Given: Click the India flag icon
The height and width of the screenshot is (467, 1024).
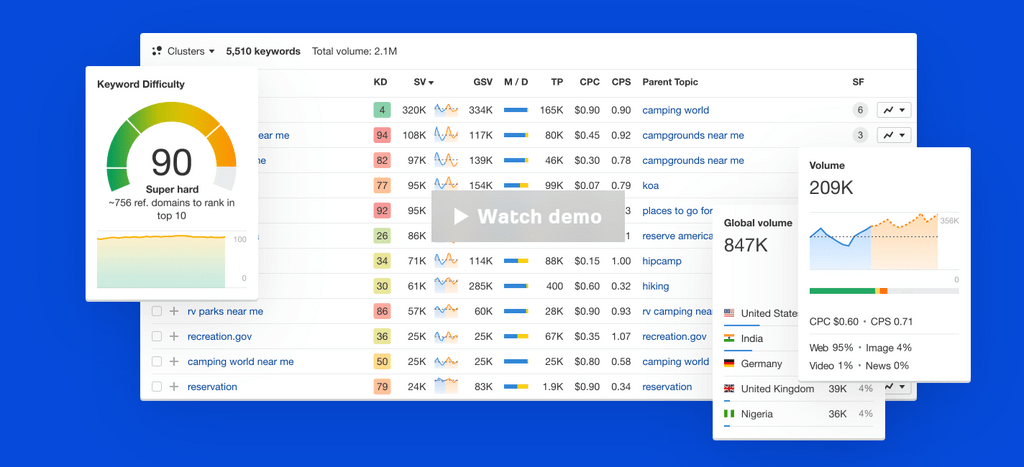Looking at the screenshot, I should [729, 338].
